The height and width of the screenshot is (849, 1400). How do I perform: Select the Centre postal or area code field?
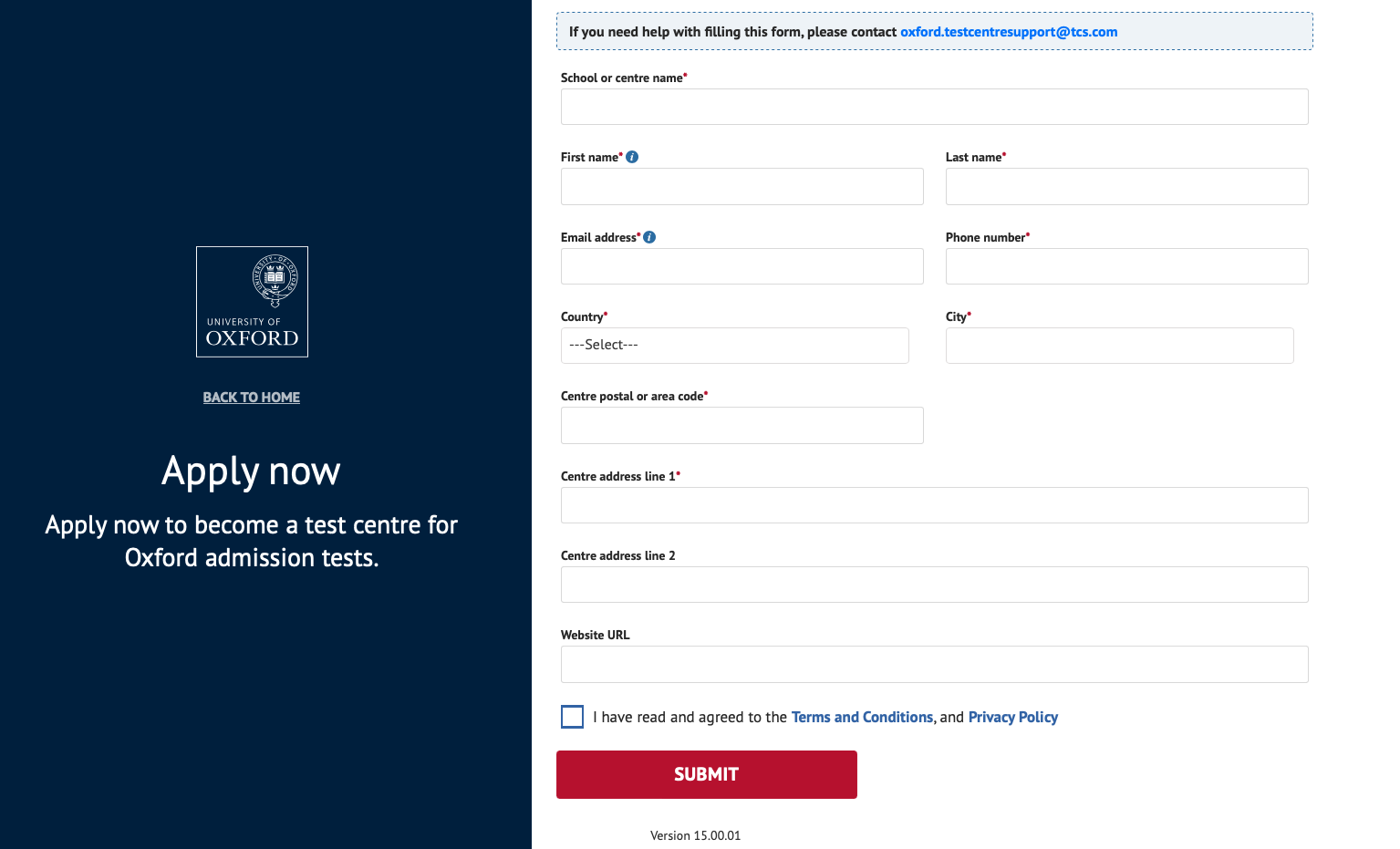pyautogui.click(x=741, y=425)
